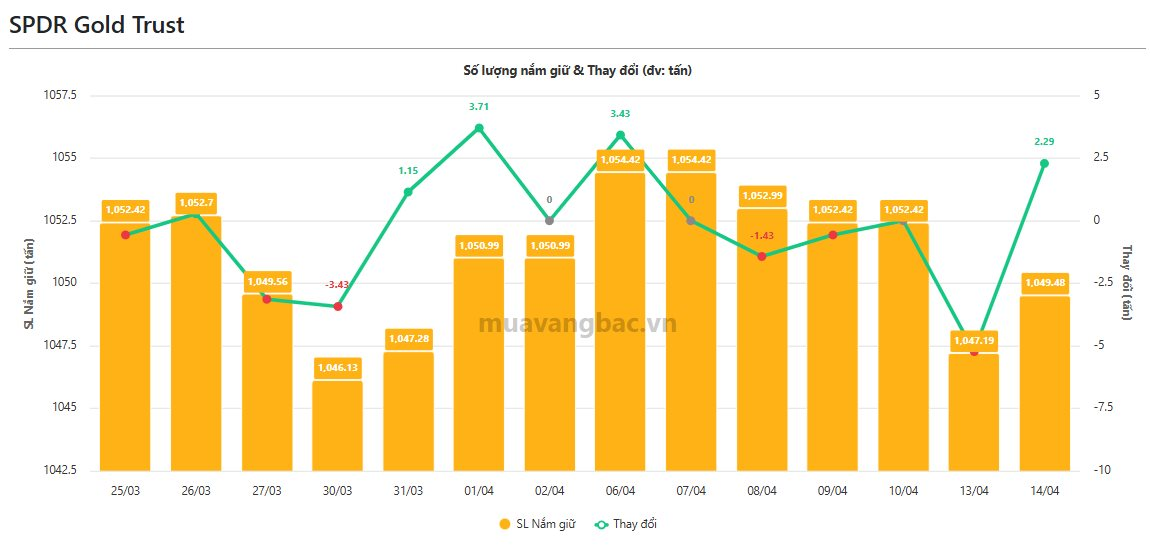The height and width of the screenshot is (549, 1150).
Task: Click the 30/03 date label
Action: (337, 491)
